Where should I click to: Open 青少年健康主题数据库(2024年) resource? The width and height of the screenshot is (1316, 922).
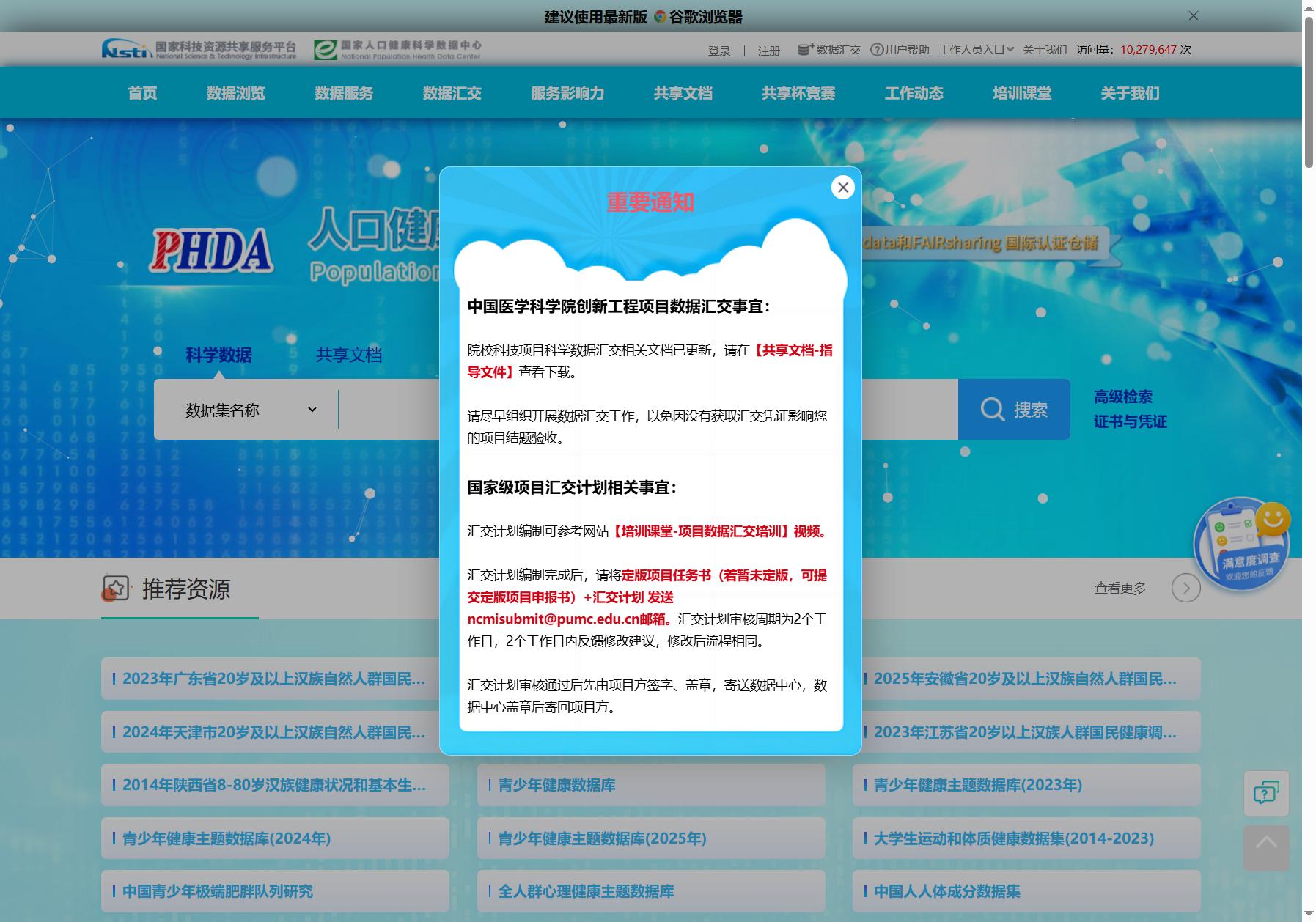[274, 838]
